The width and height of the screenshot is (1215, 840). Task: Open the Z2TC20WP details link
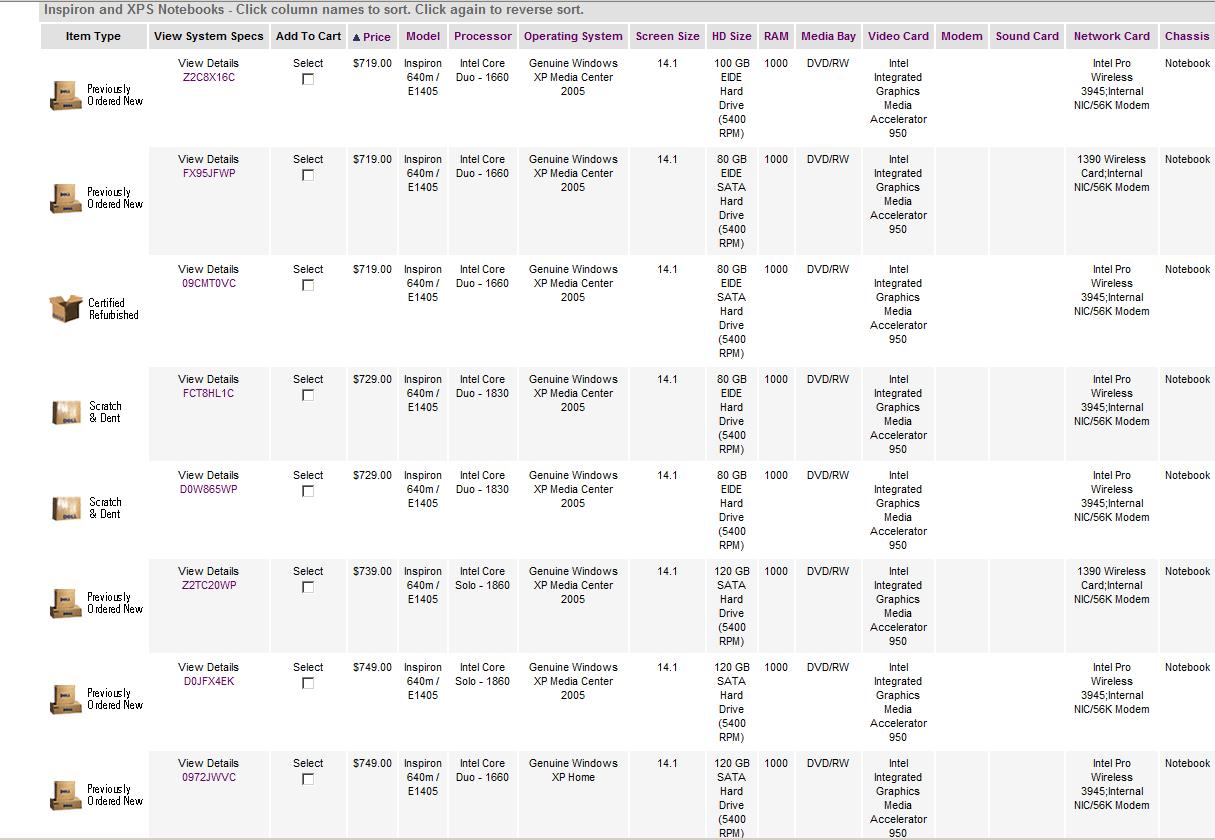click(x=209, y=585)
